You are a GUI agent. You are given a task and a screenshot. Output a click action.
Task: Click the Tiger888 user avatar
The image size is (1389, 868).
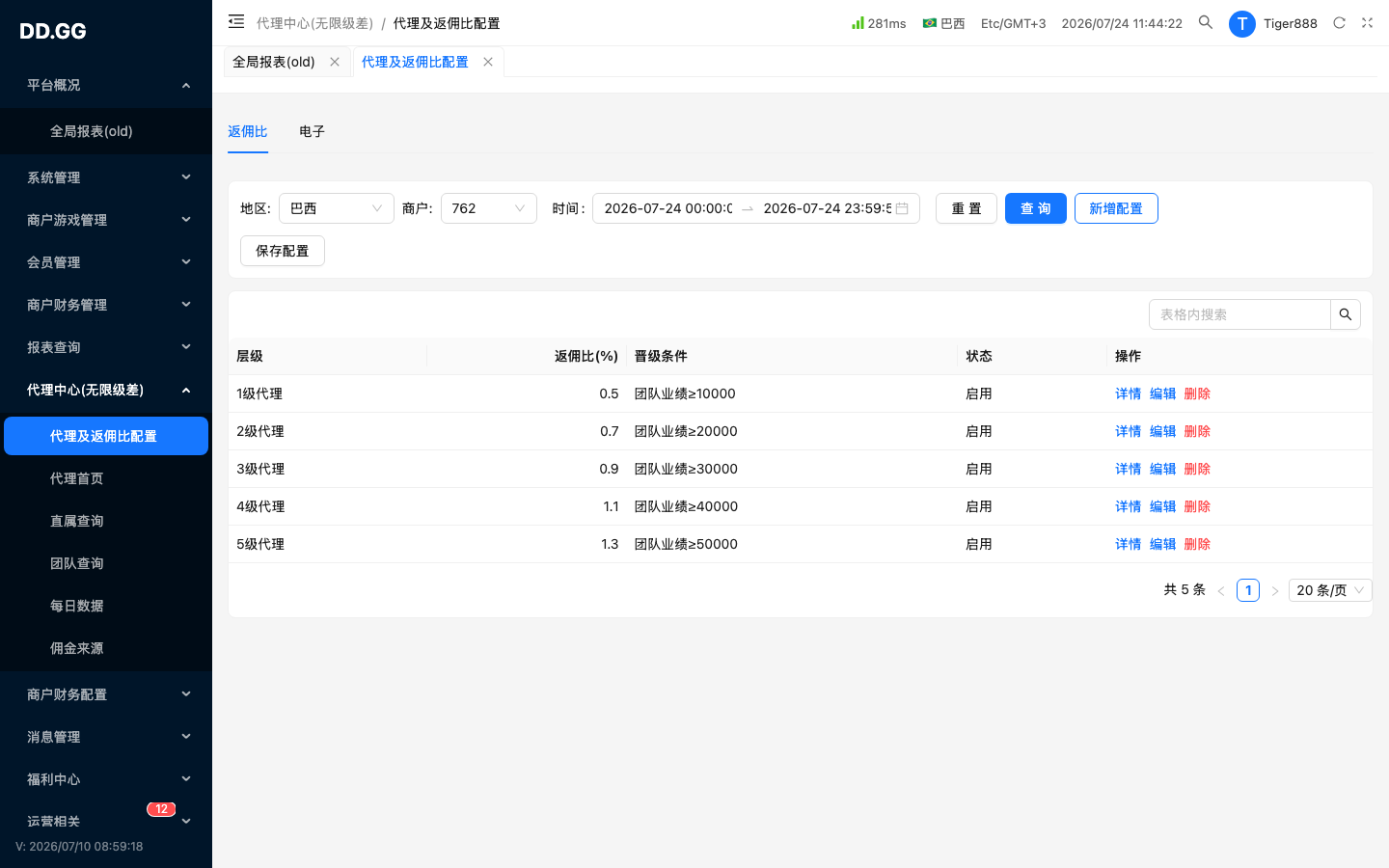[x=1241, y=23]
